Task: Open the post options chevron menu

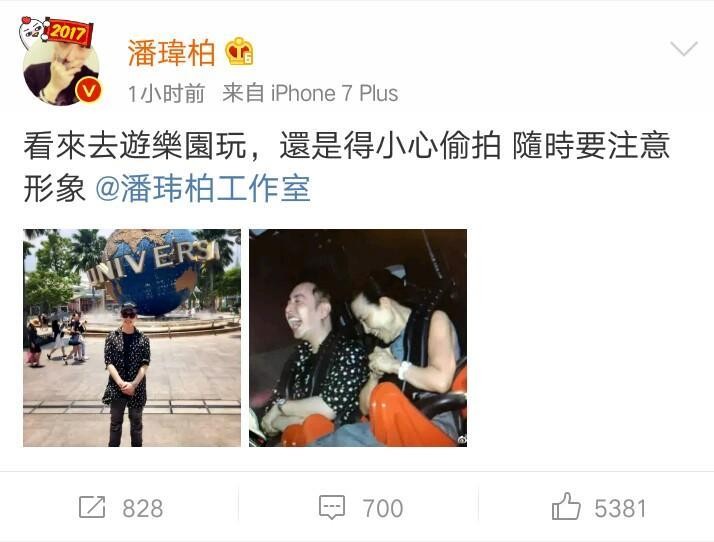Action: pyautogui.click(x=683, y=48)
